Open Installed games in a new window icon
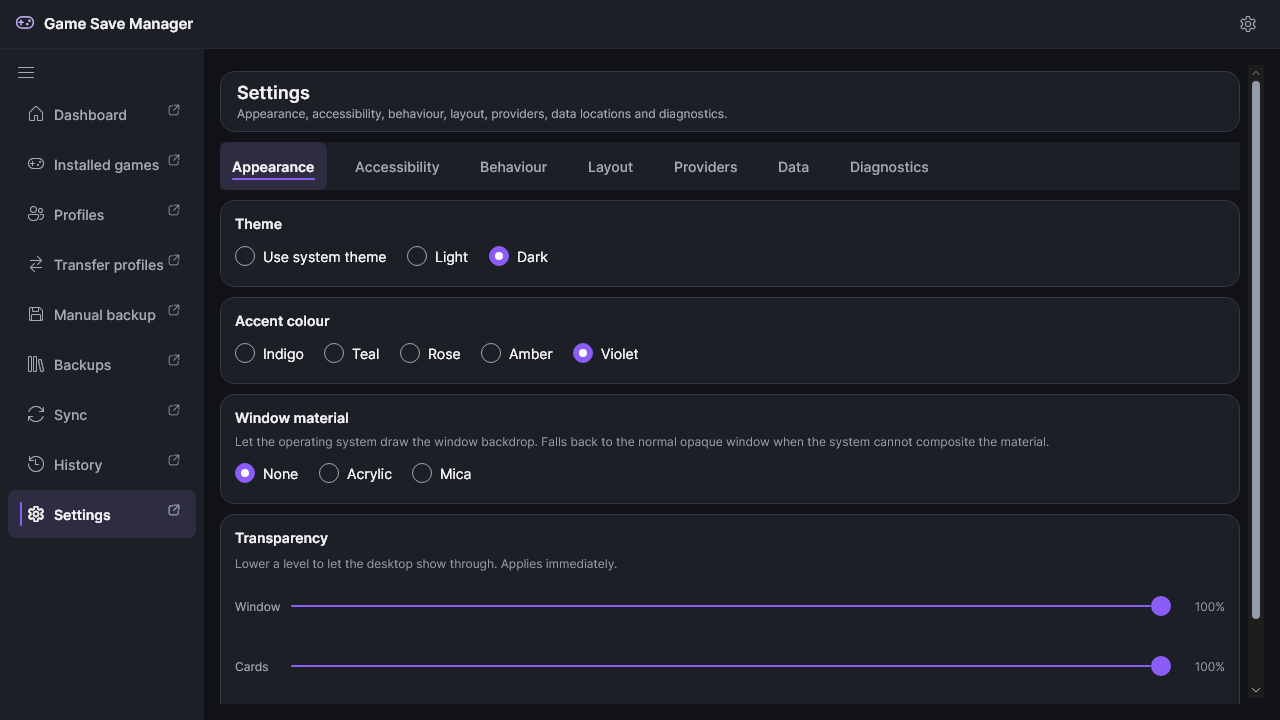1280x720 pixels. click(x=174, y=160)
